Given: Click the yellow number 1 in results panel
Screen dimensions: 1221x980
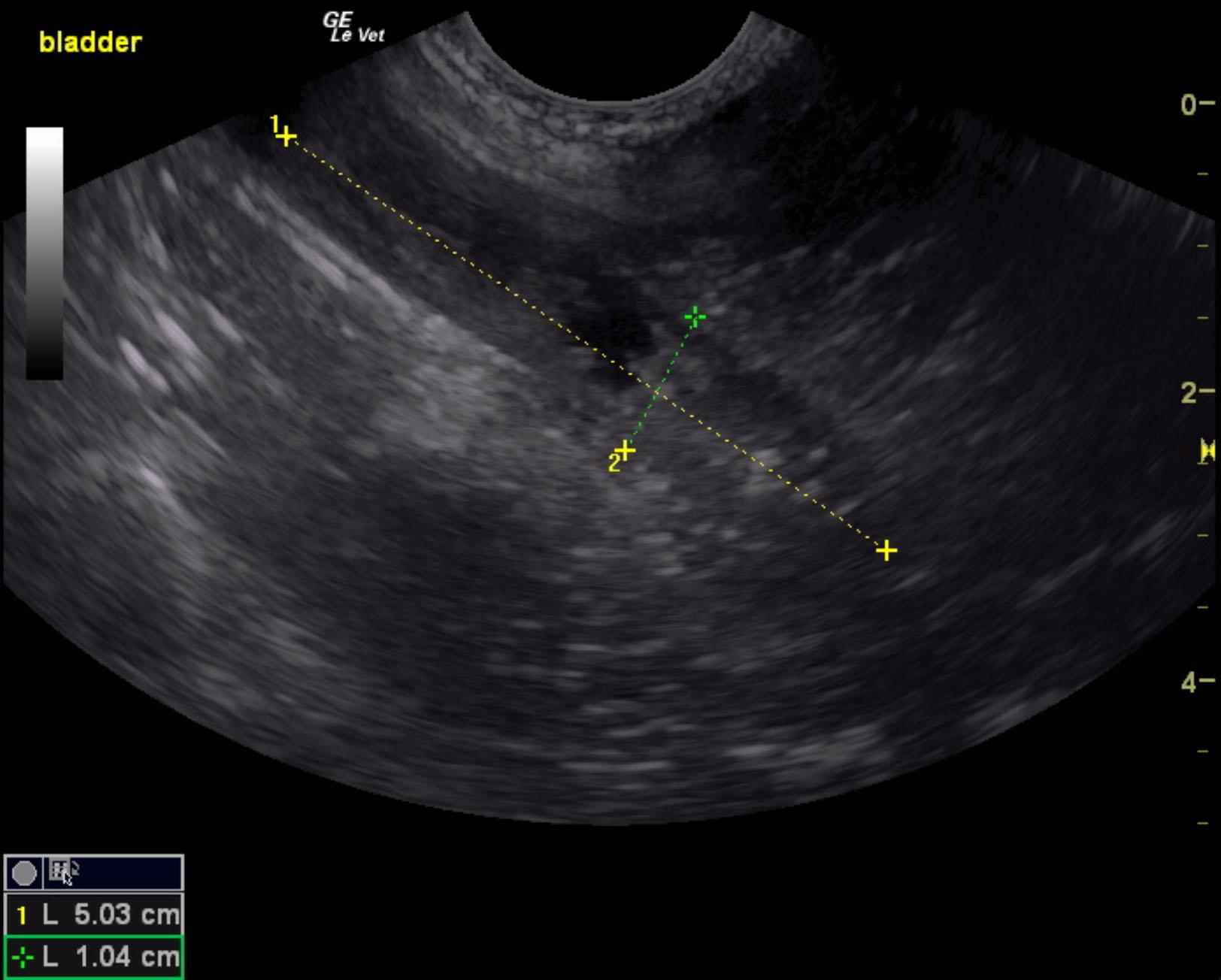Looking at the screenshot, I should point(22,915).
